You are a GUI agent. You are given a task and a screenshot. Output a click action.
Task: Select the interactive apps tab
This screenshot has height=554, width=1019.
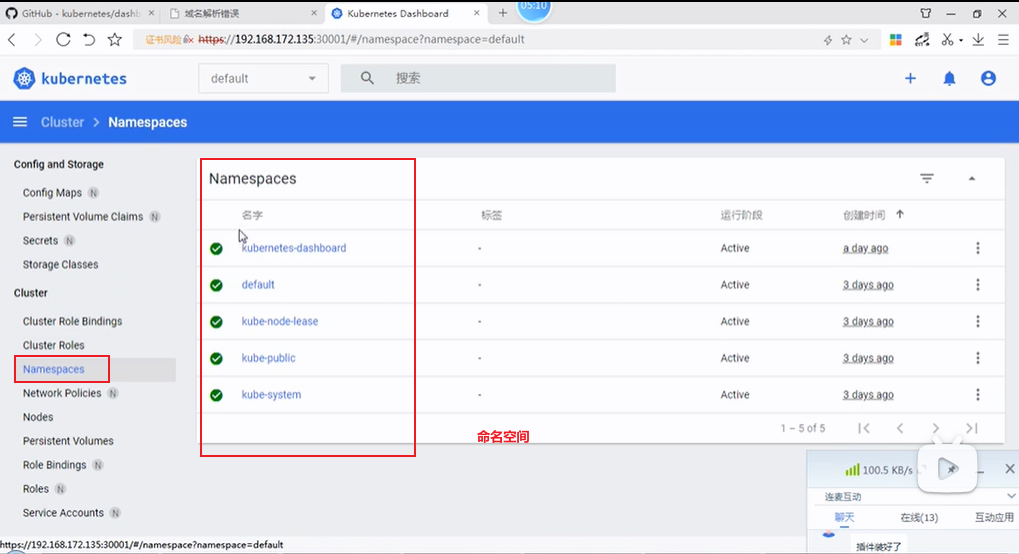click(994, 518)
